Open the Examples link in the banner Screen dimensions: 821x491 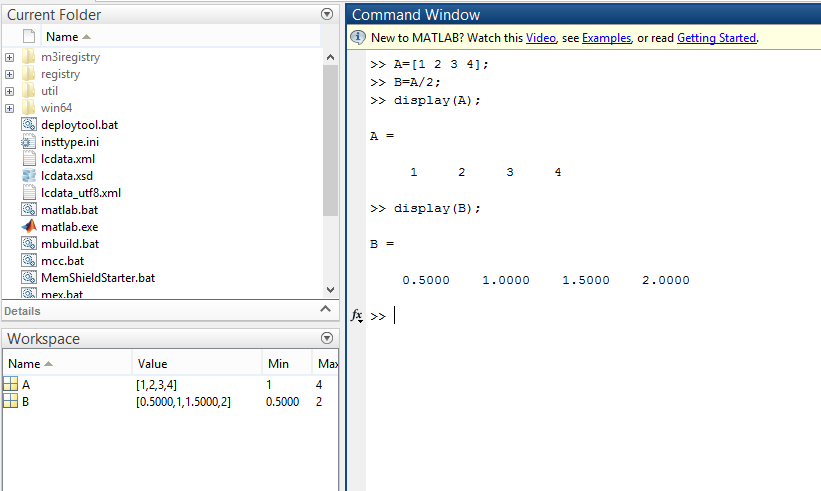point(606,38)
